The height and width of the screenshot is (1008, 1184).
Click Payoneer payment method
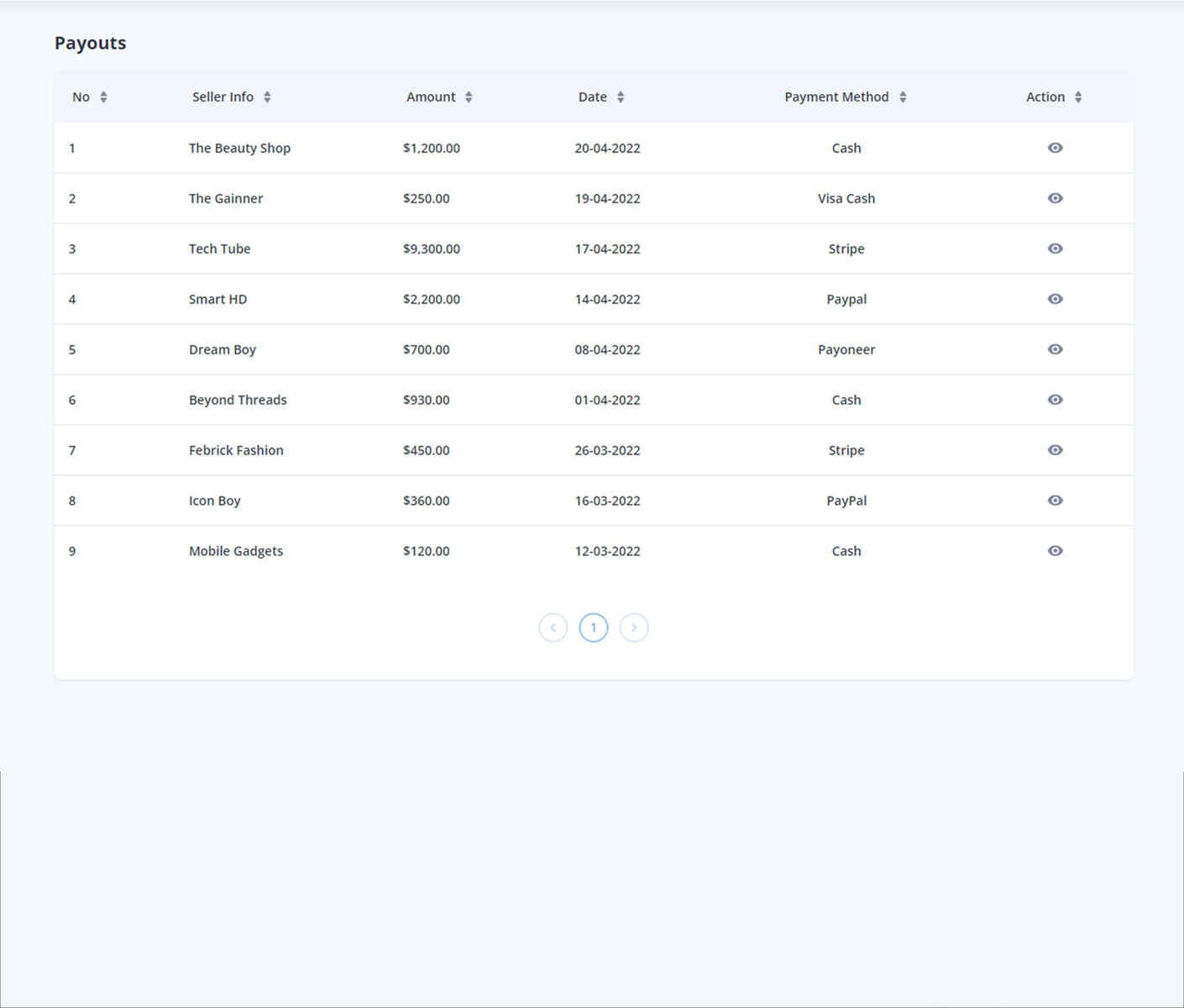point(846,350)
